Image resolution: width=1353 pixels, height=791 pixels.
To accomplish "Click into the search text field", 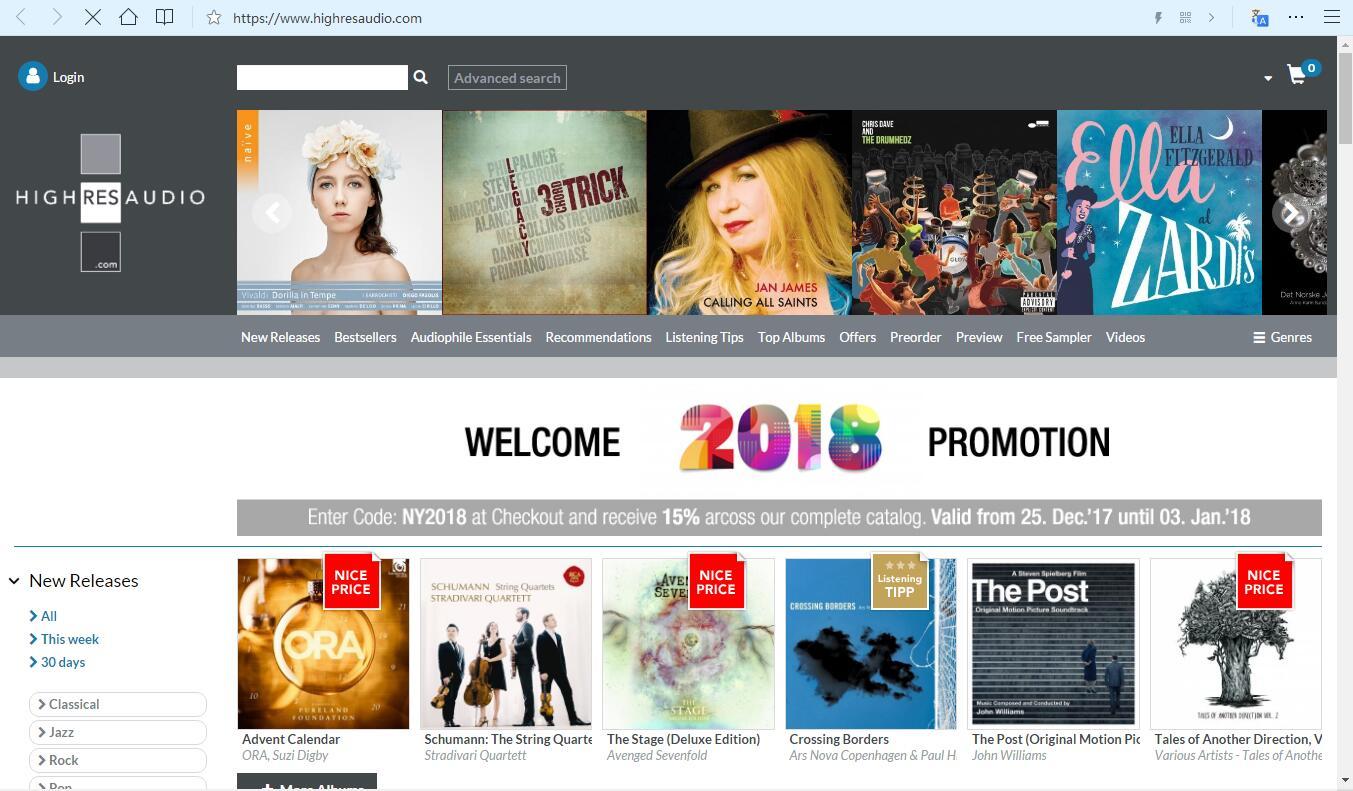I will tap(322, 77).
